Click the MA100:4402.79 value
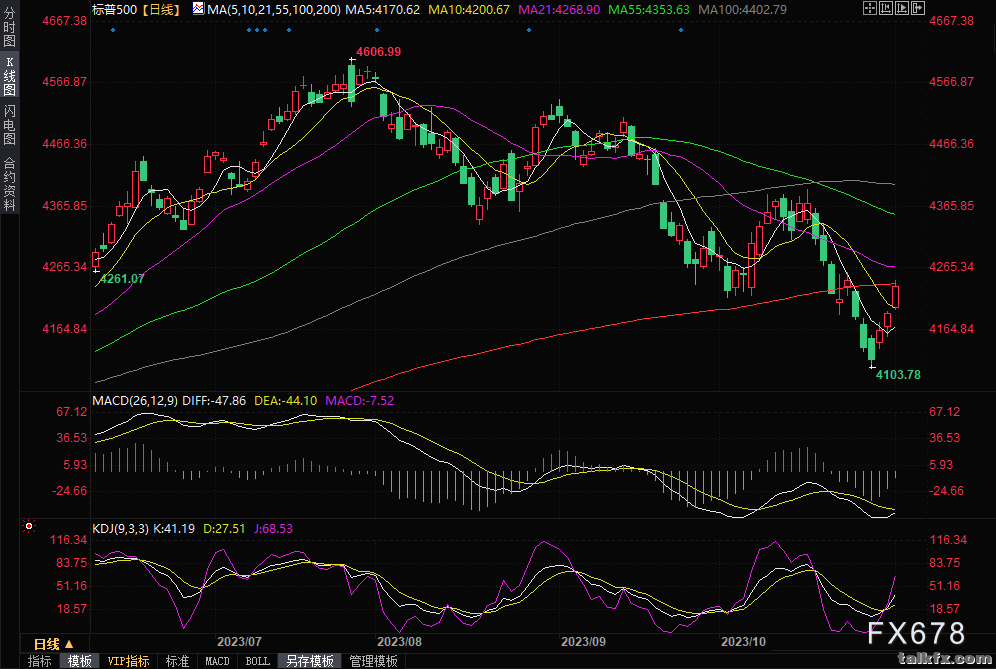The width and height of the screenshot is (996, 669). click(742, 10)
